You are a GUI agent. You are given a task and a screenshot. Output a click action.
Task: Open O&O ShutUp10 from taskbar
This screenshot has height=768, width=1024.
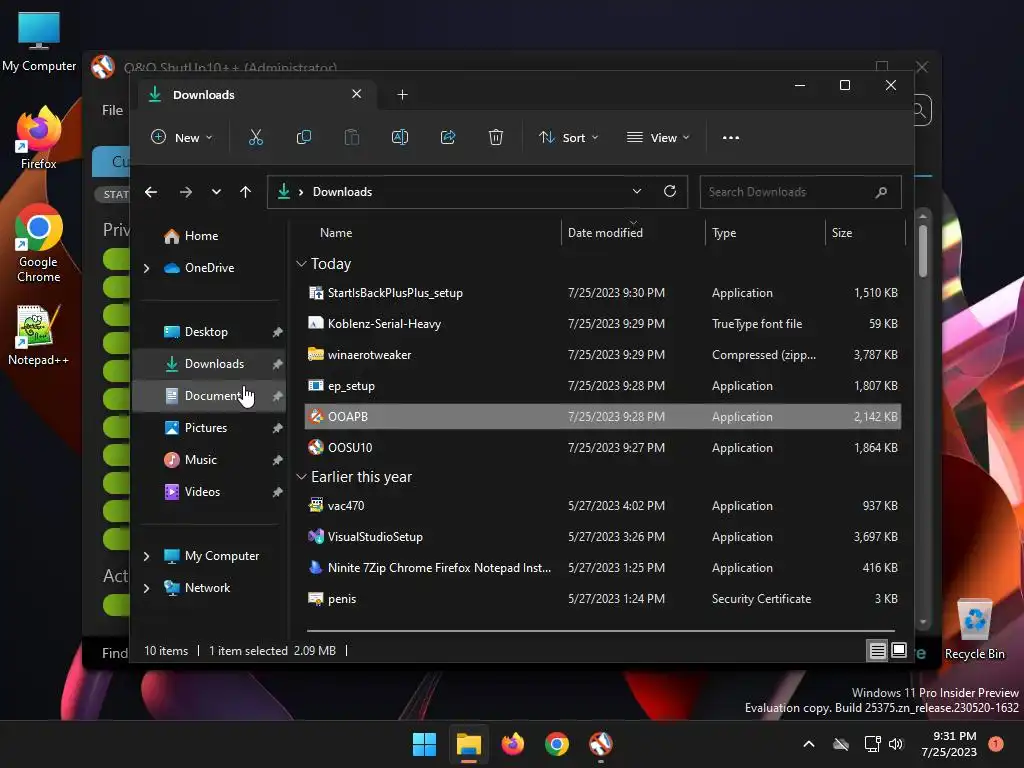[601, 744]
